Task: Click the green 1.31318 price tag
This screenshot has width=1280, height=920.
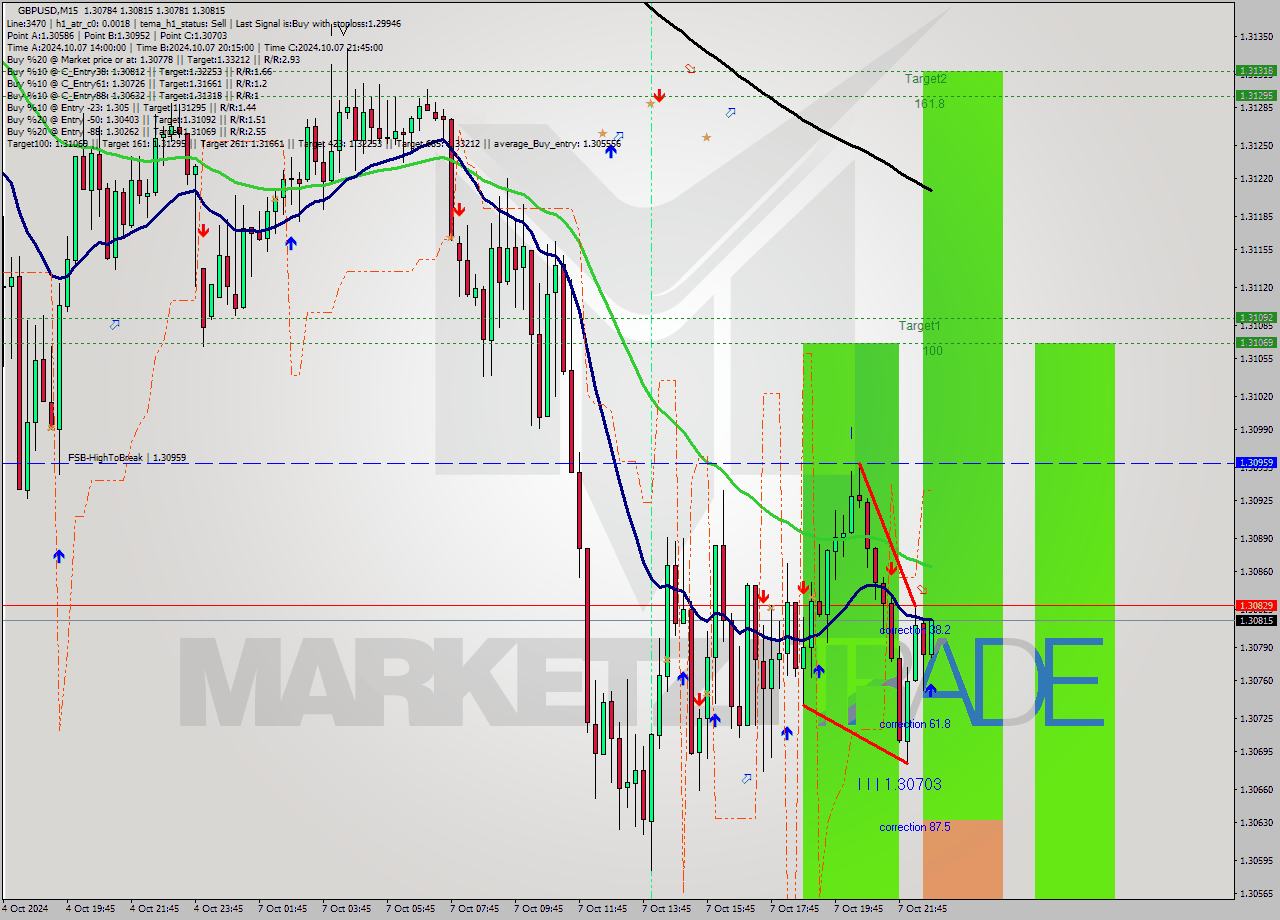Action: 1256,71
